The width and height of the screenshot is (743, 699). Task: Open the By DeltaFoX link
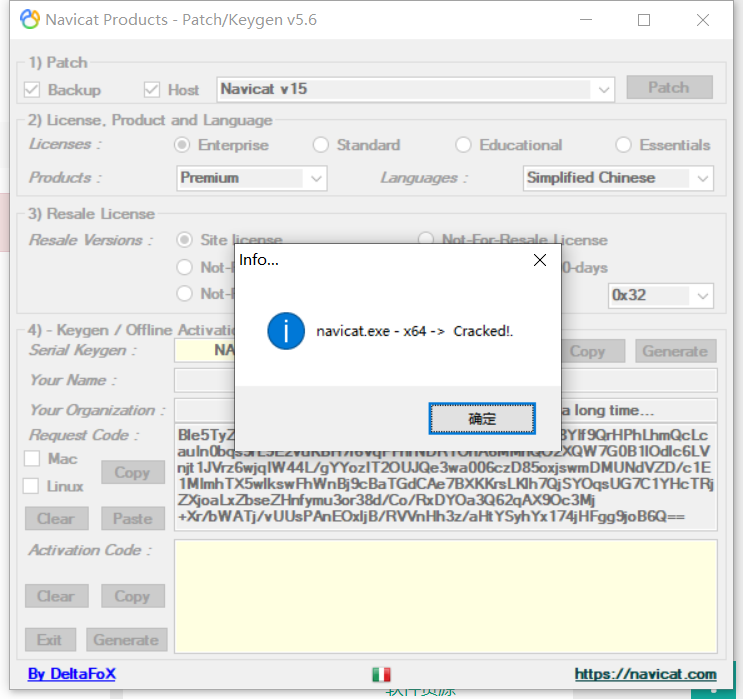(x=72, y=674)
